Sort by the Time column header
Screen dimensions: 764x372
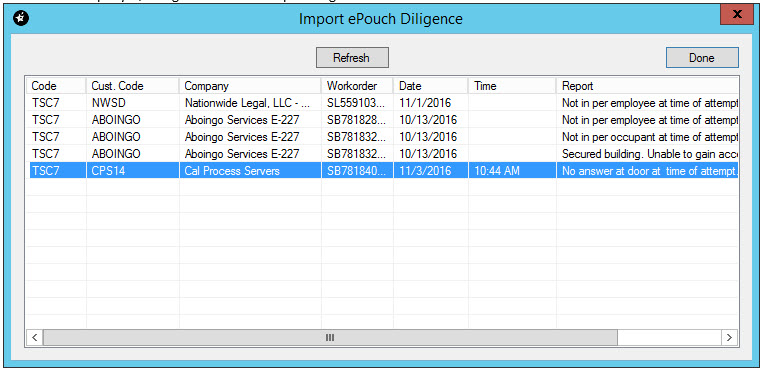click(x=512, y=86)
